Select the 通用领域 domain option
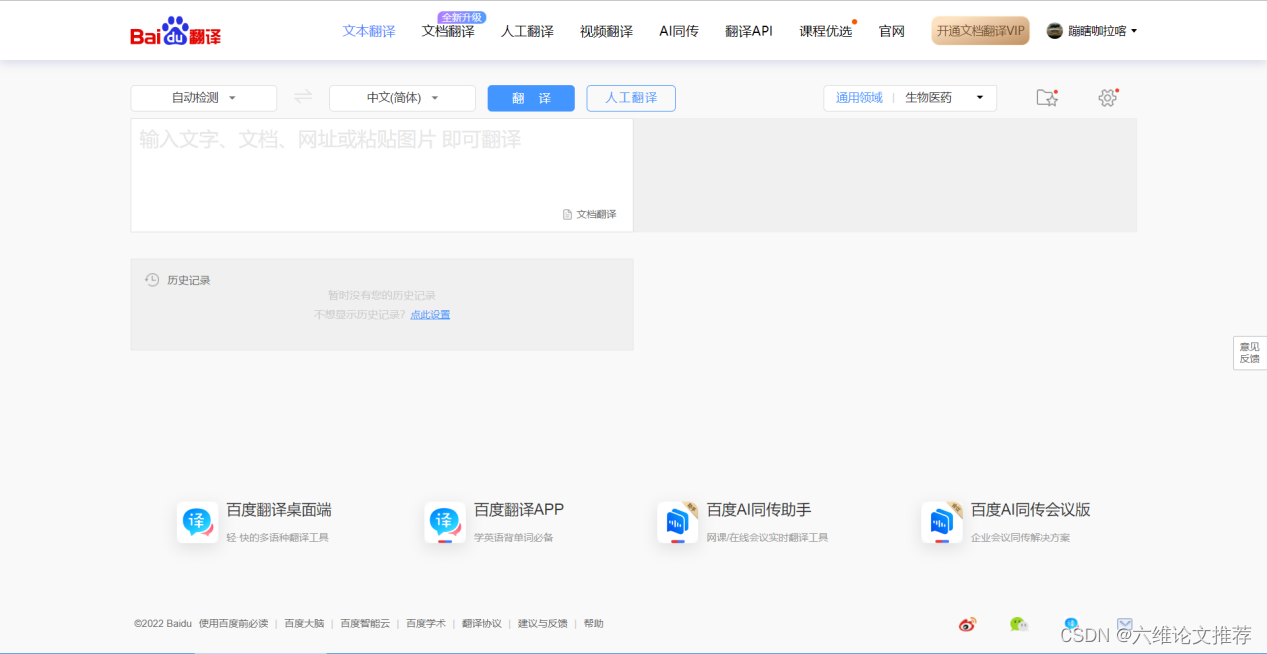This screenshot has height=654, width=1267. (859, 98)
